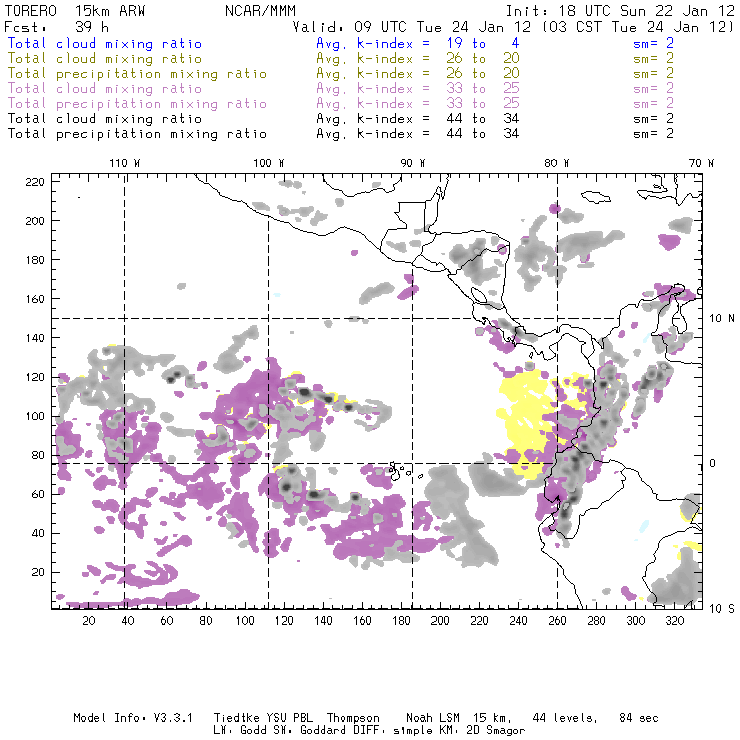Click the olive 'Total precipitation mixing ratio' legend line
740x740 pixels.
tap(137, 74)
